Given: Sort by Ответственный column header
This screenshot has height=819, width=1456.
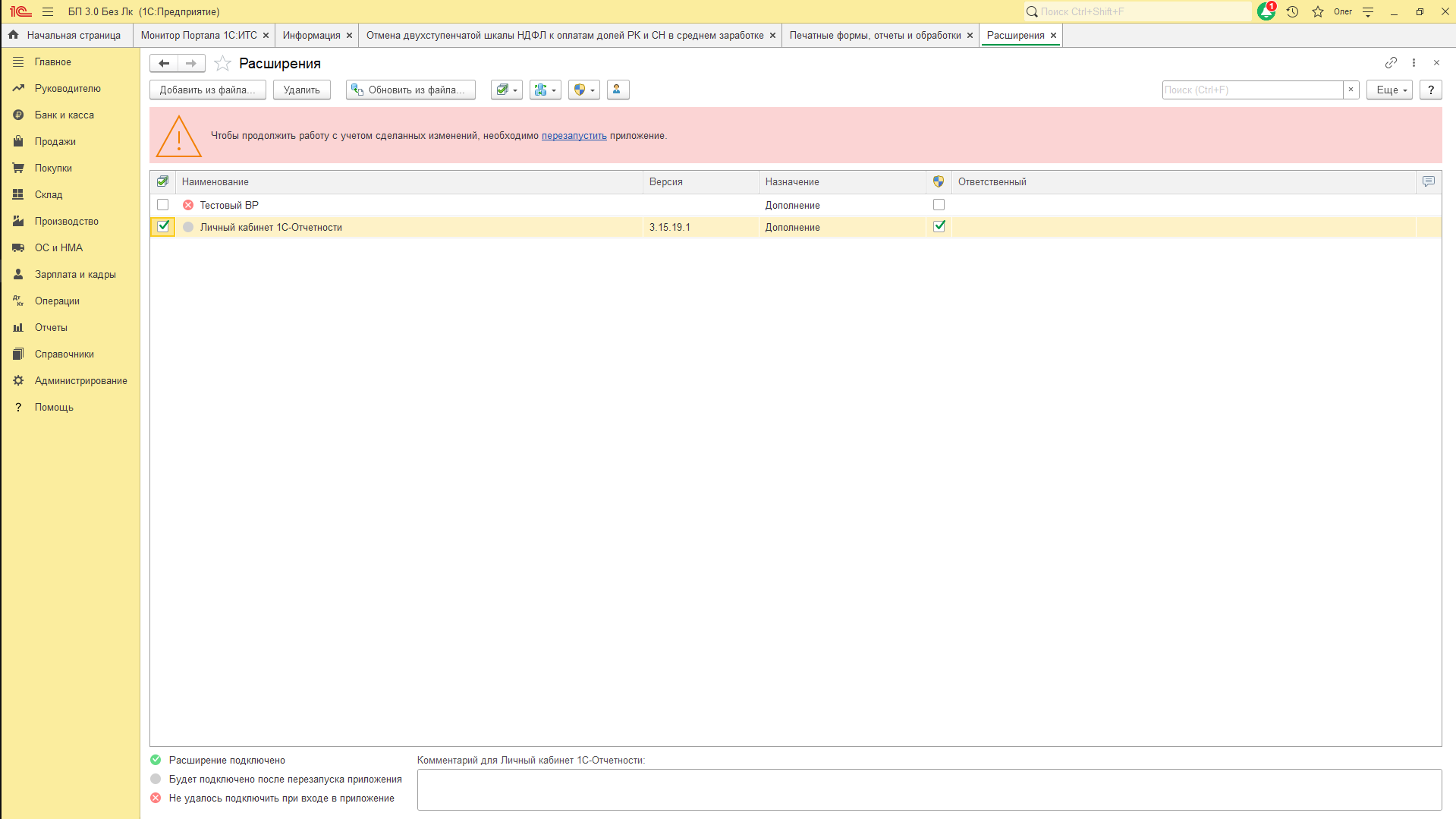Looking at the screenshot, I should [1184, 181].
